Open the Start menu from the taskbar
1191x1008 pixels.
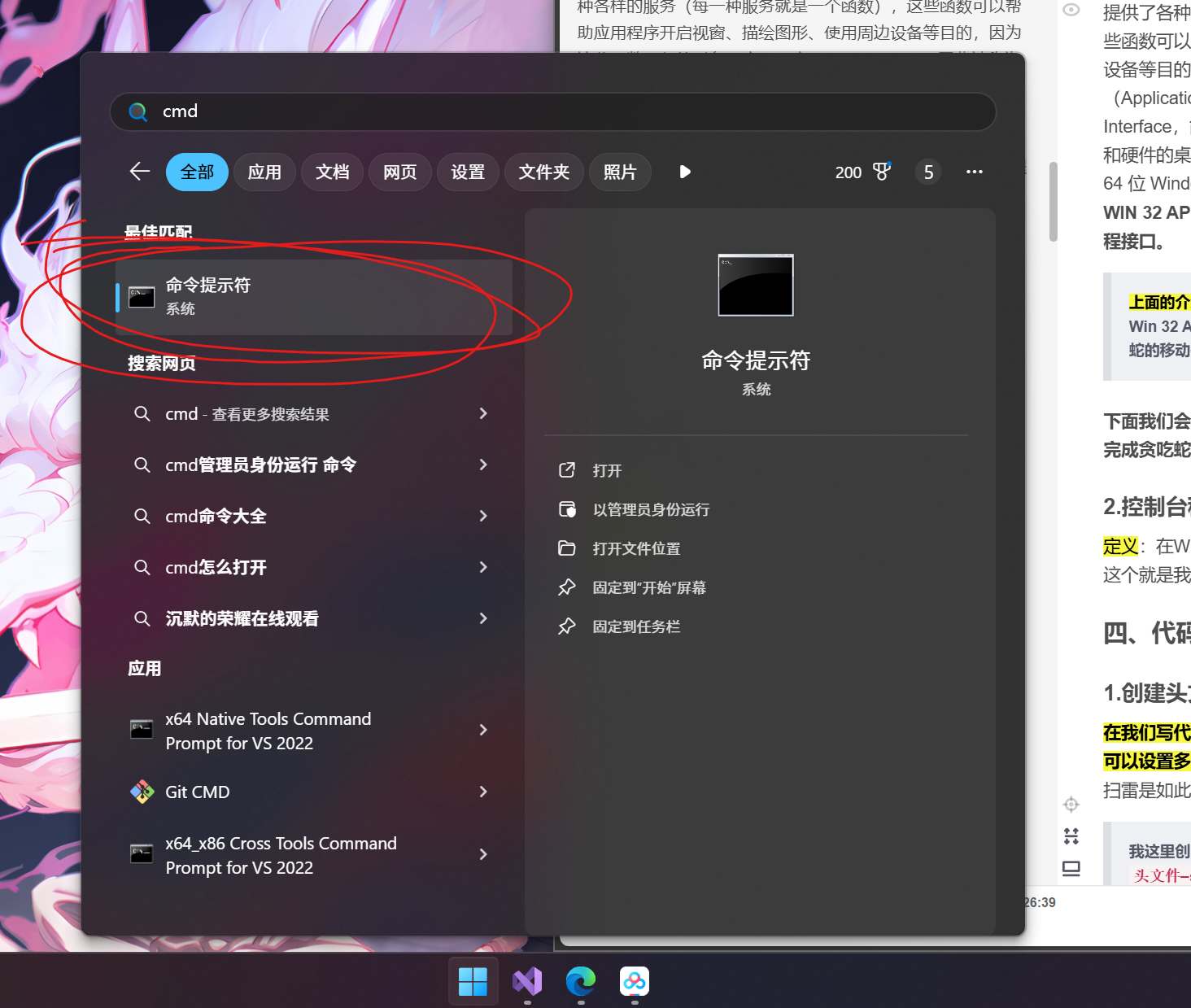click(473, 982)
